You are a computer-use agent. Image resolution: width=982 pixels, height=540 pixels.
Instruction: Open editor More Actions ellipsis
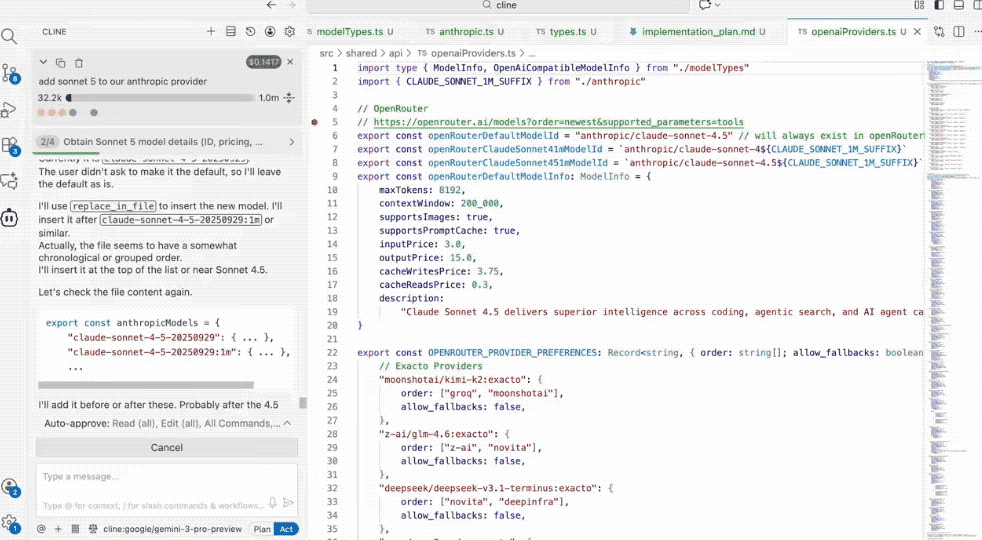tap(977, 31)
